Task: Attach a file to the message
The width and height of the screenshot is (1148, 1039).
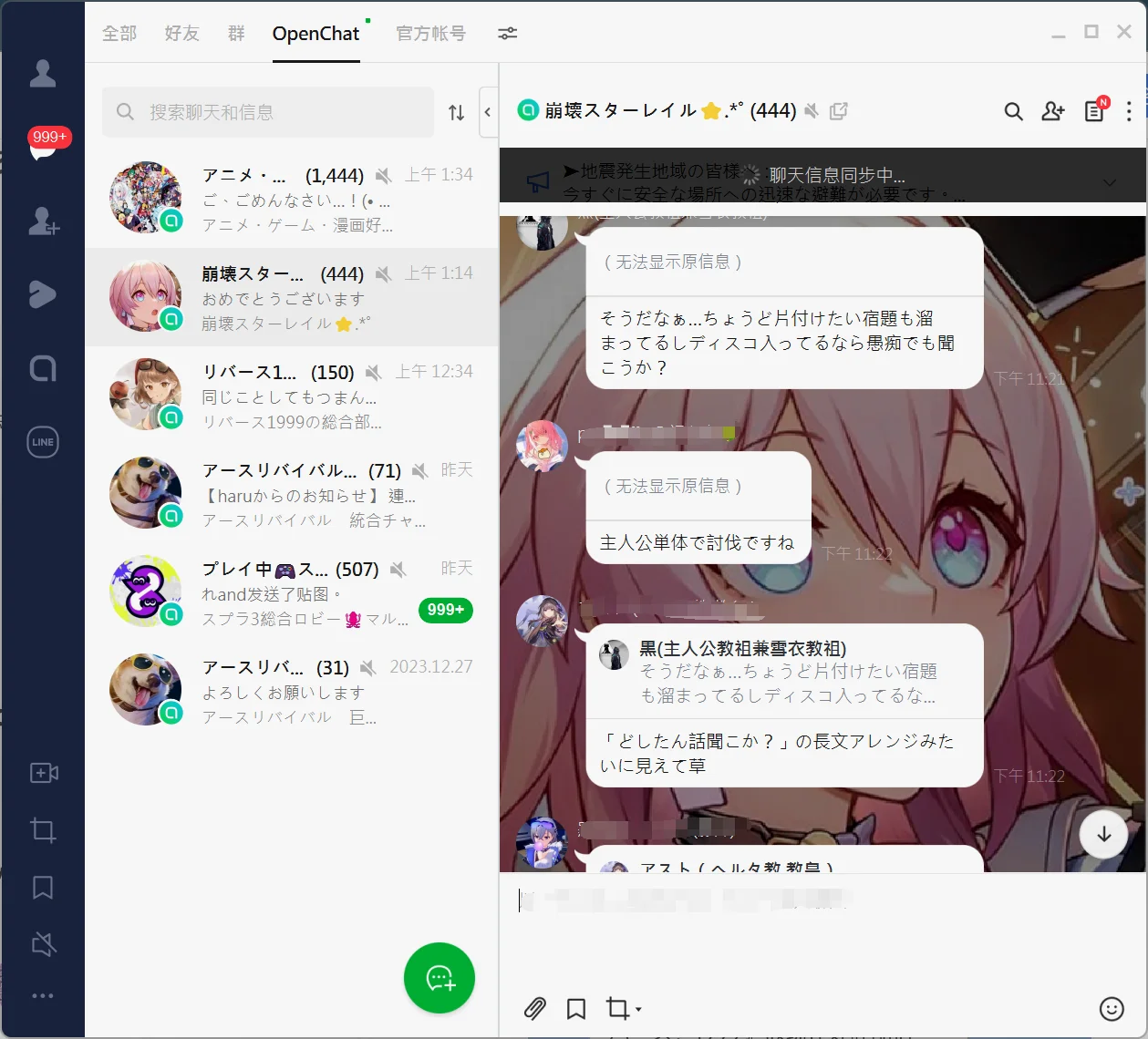Action: click(x=535, y=1008)
